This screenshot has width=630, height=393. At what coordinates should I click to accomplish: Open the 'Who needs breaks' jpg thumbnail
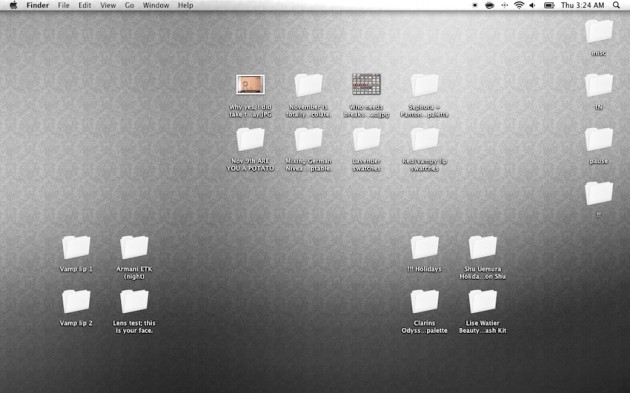pos(366,84)
